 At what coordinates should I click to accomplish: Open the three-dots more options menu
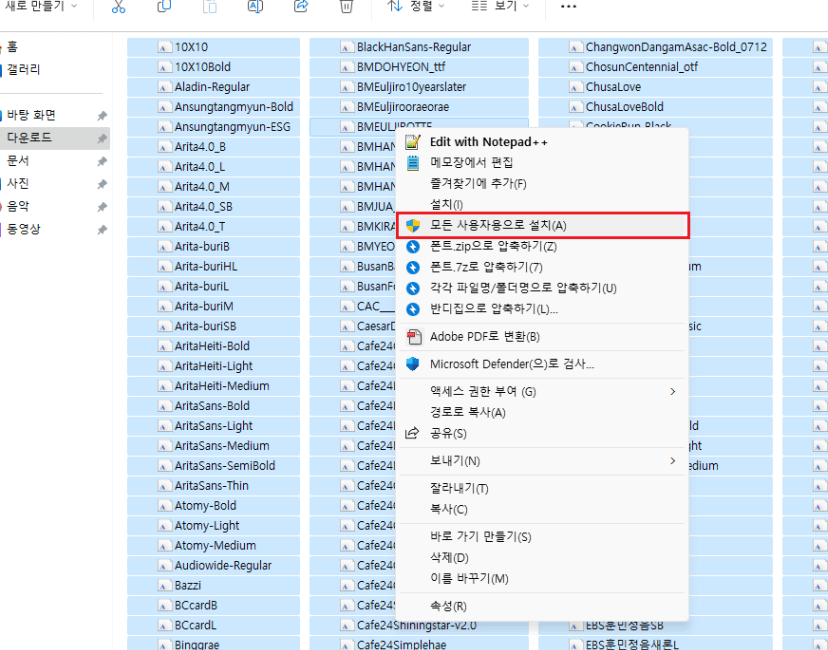click(x=568, y=6)
